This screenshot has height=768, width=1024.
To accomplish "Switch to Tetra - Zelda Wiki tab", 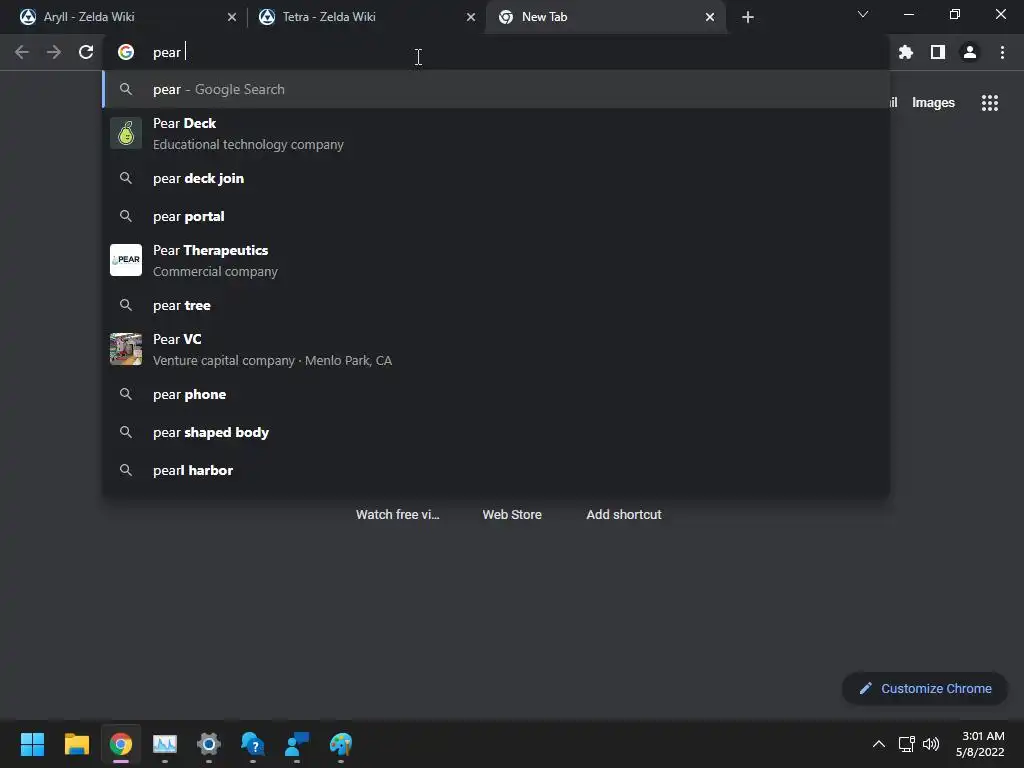I will pos(366,17).
